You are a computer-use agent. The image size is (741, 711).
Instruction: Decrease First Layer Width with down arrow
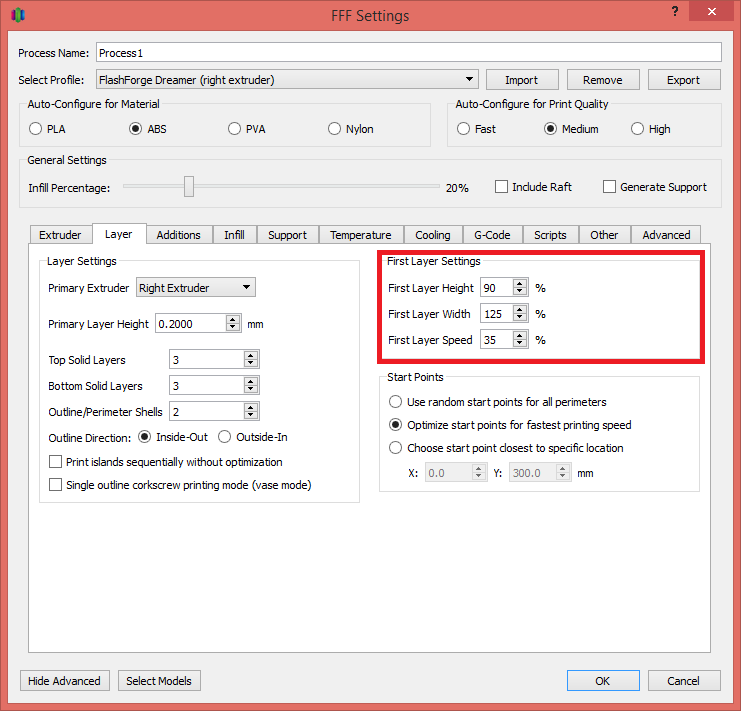coord(520,317)
